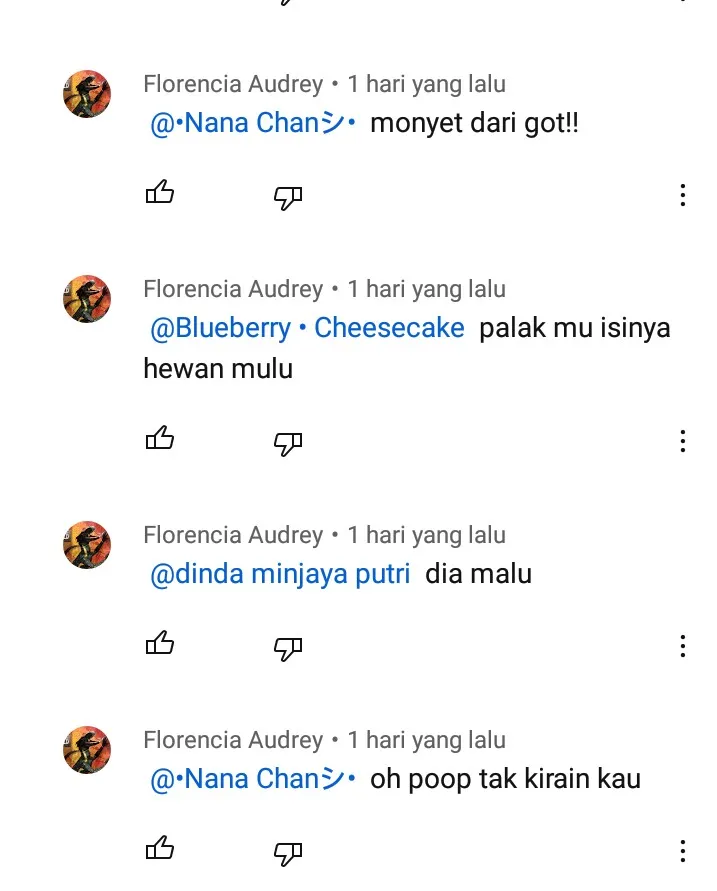Image resolution: width=717 pixels, height=891 pixels.
Task: Open three-dot menu for "dia malu" comment
Action: point(682,646)
